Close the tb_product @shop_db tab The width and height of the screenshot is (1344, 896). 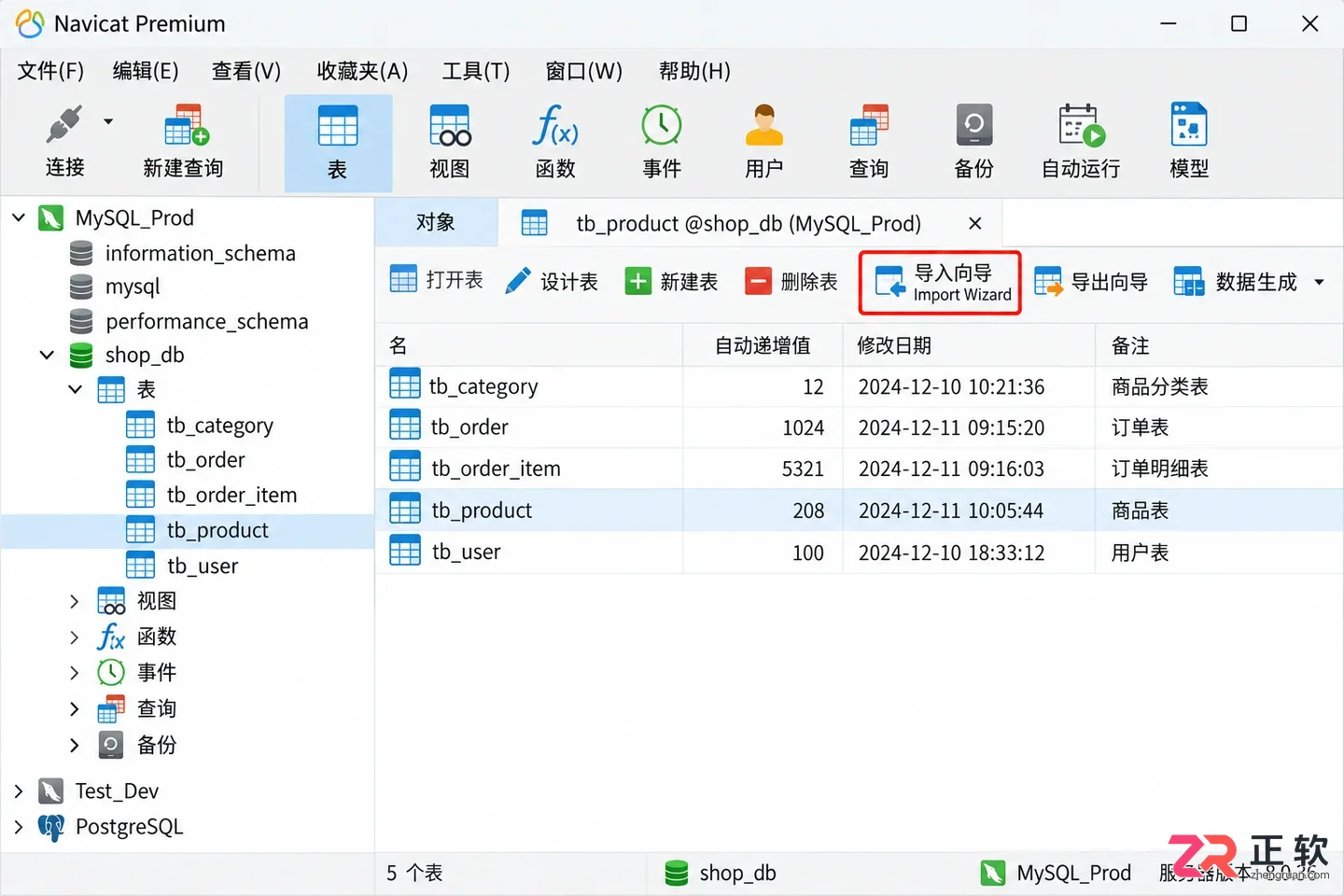coord(974,223)
